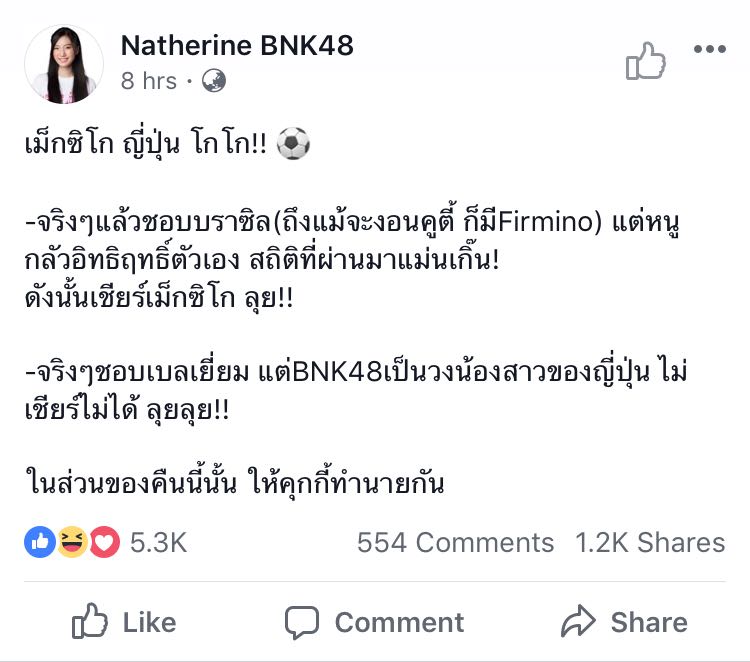
Task: Click the thumbs-up icon beside the three dots
Action: (645, 62)
